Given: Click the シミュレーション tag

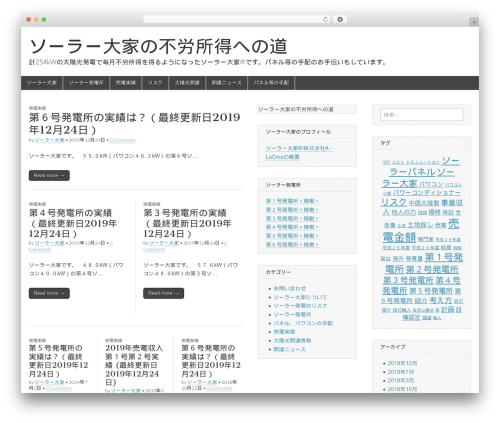Looking at the screenshot, I should (x=423, y=162).
